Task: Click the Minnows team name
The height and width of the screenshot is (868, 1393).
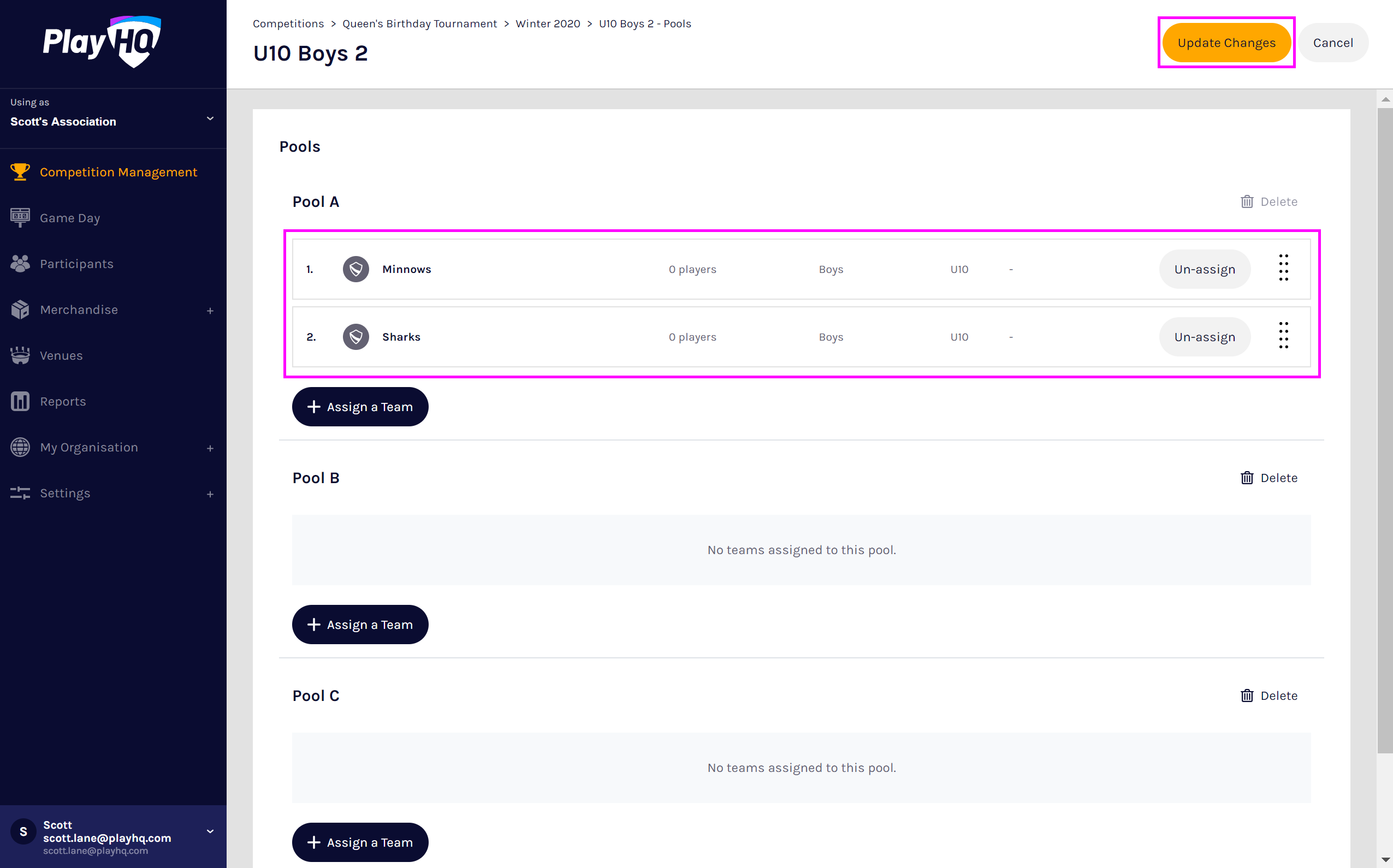Action: [406, 269]
